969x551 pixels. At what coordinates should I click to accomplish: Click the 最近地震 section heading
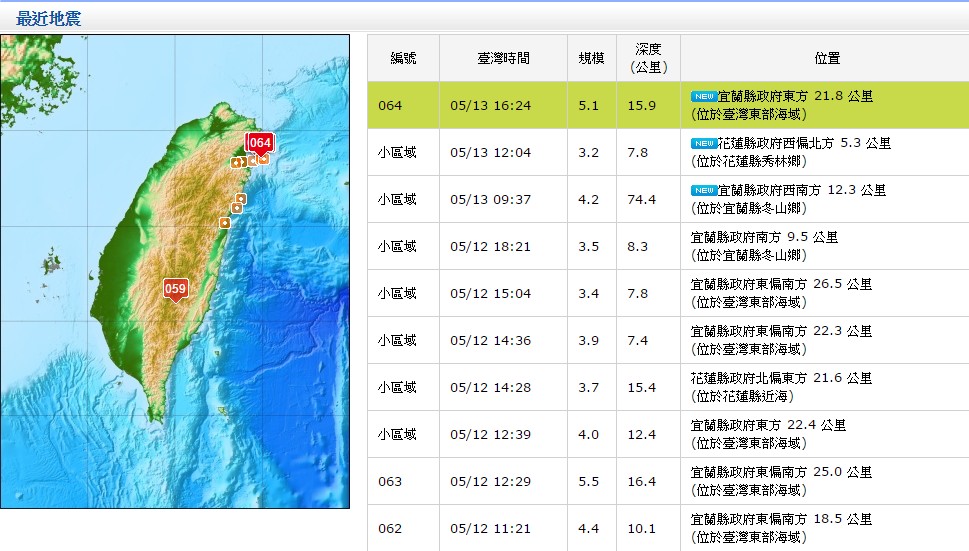point(49,18)
